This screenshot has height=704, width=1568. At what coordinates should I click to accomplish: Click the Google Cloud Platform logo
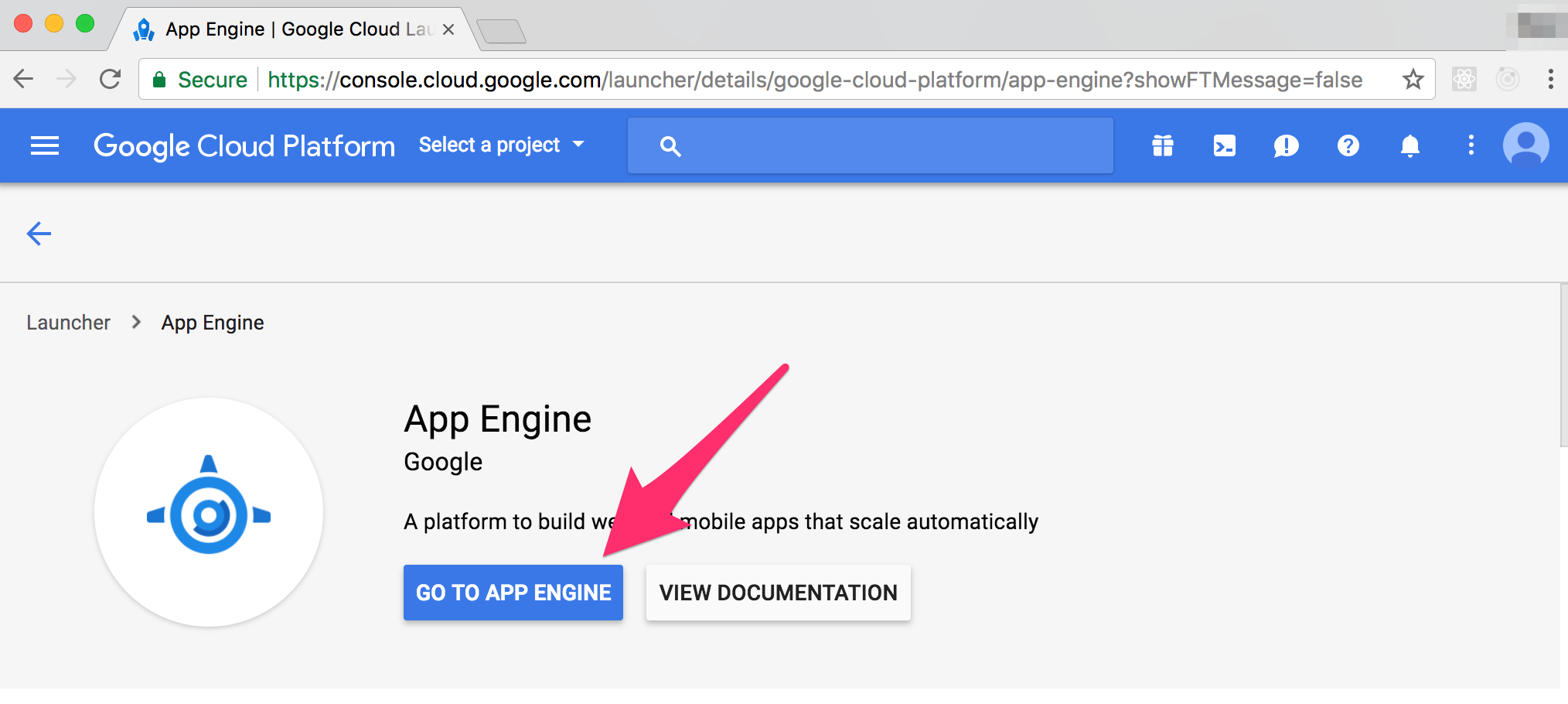(x=244, y=146)
